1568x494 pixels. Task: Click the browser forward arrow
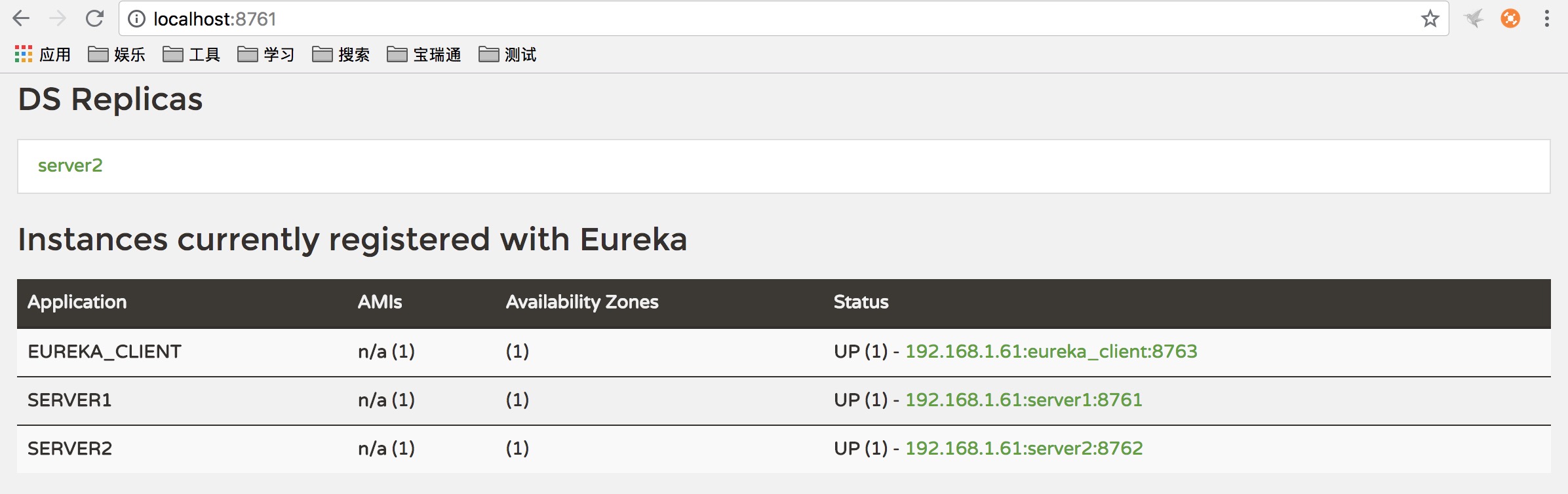(x=58, y=18)
